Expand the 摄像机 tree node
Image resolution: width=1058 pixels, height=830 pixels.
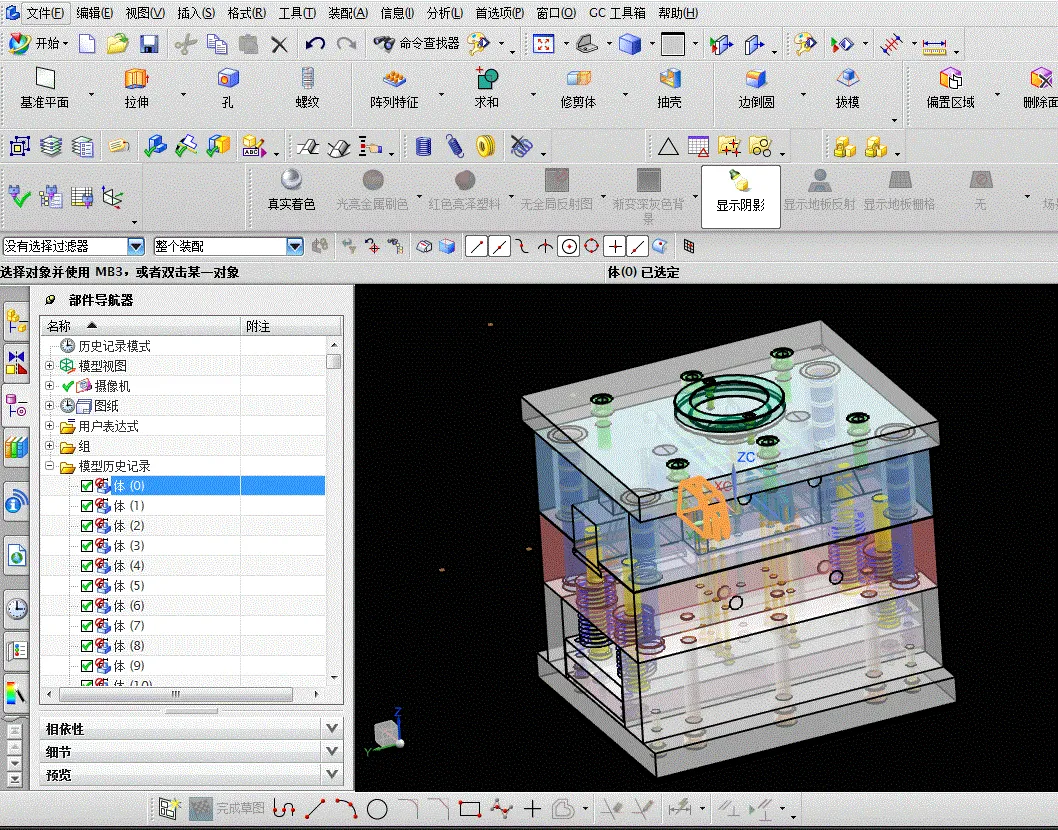click(x=49, y=386)
